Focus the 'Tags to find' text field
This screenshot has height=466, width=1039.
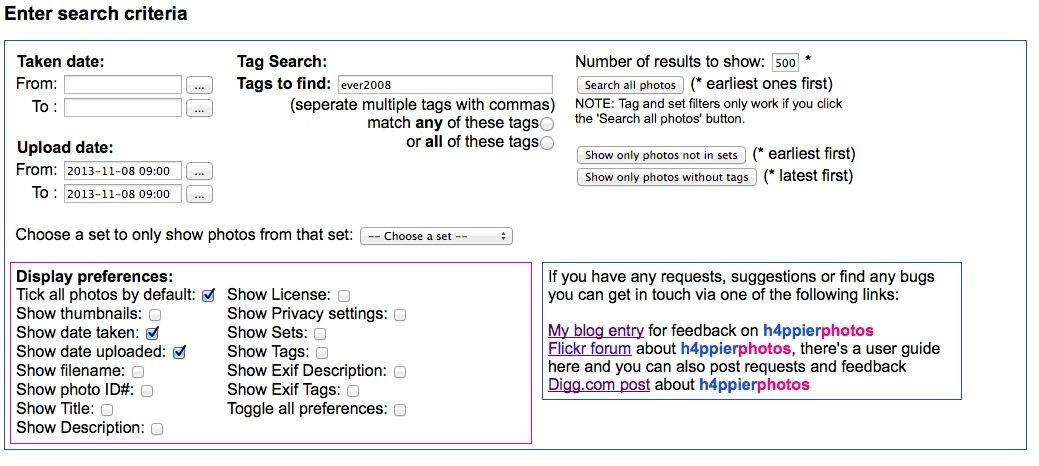[x=445, y=85]
